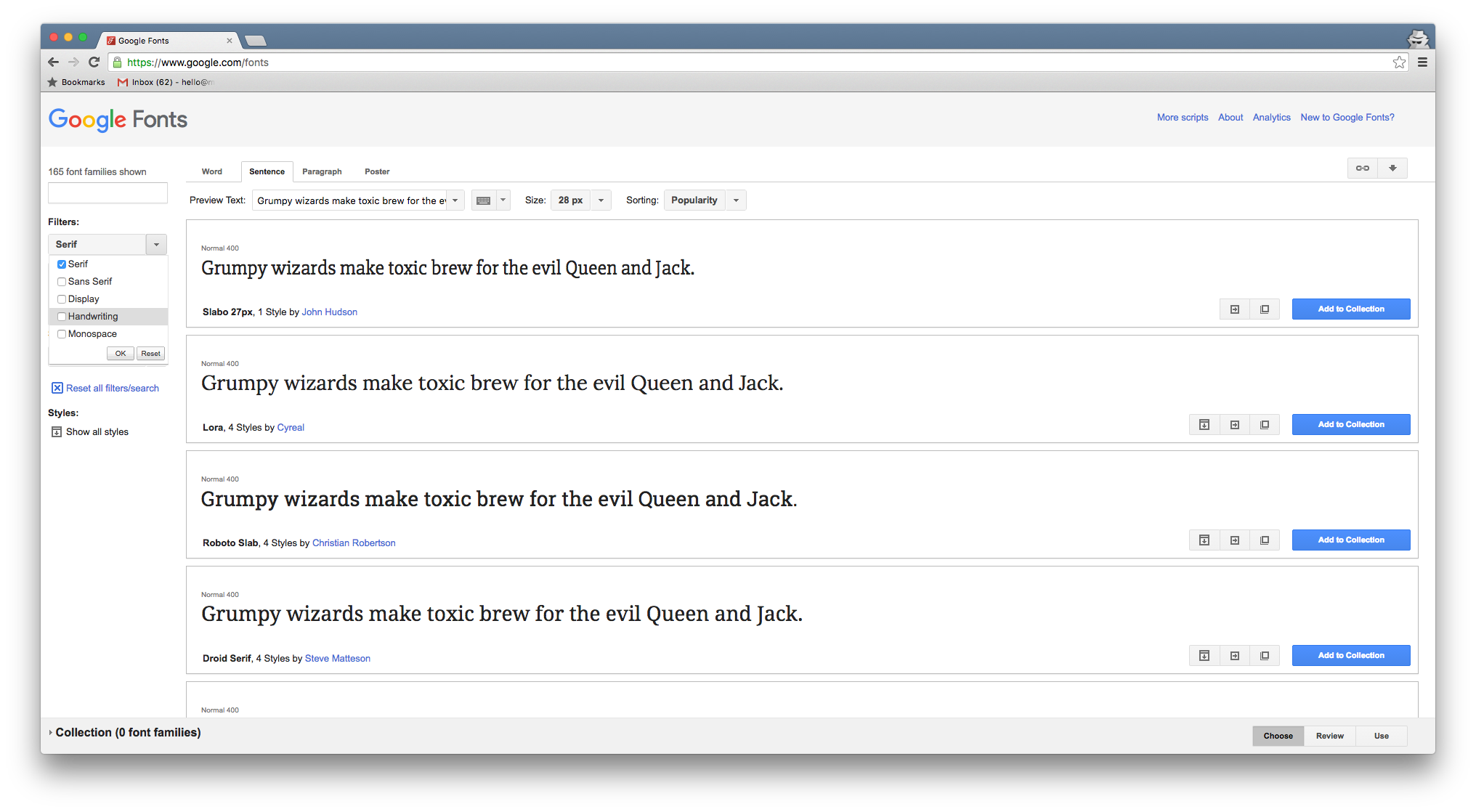Open John Hudson designer link

click(x=330, y=312)
